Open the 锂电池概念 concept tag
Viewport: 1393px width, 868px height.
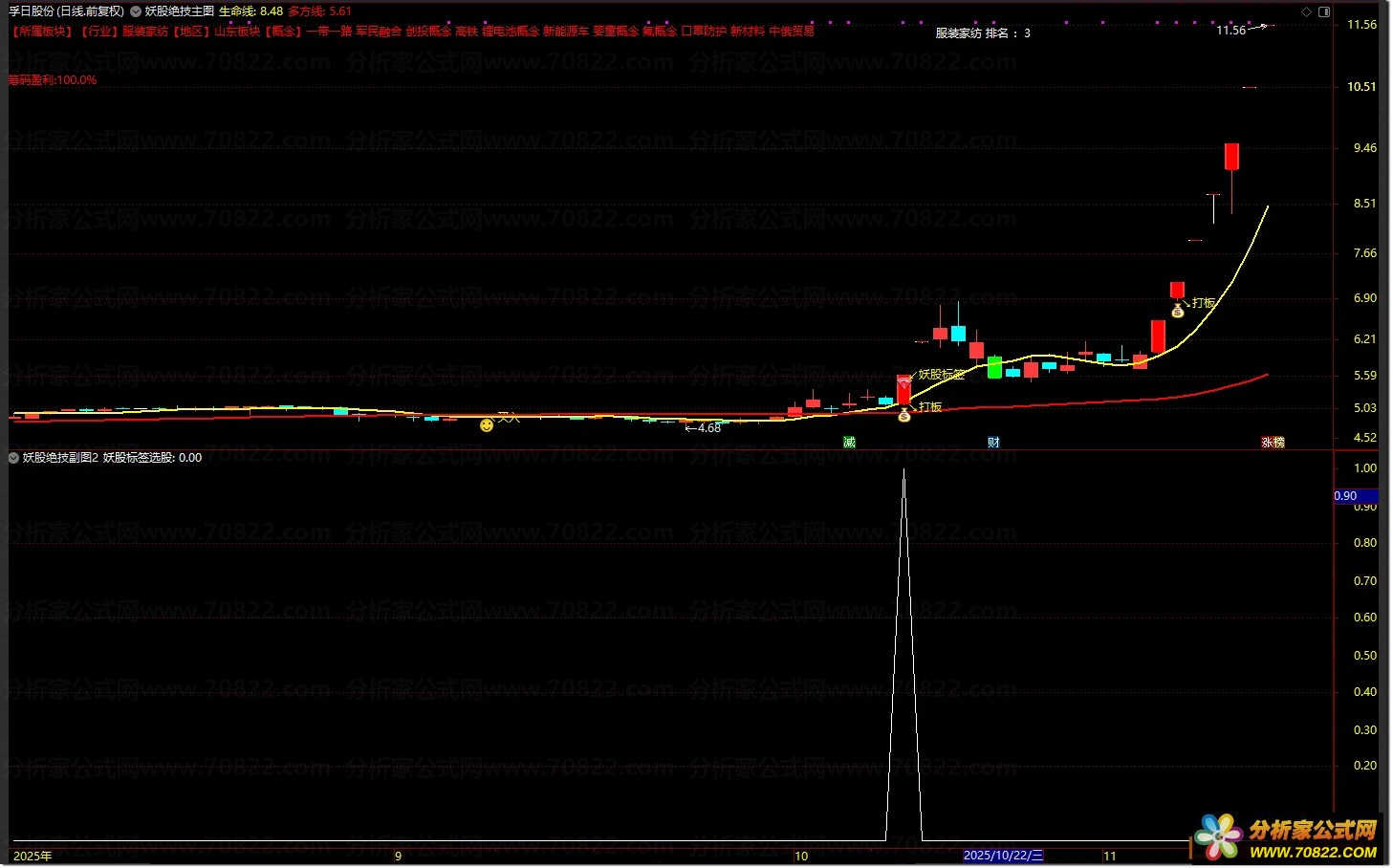tap(511, 32)
